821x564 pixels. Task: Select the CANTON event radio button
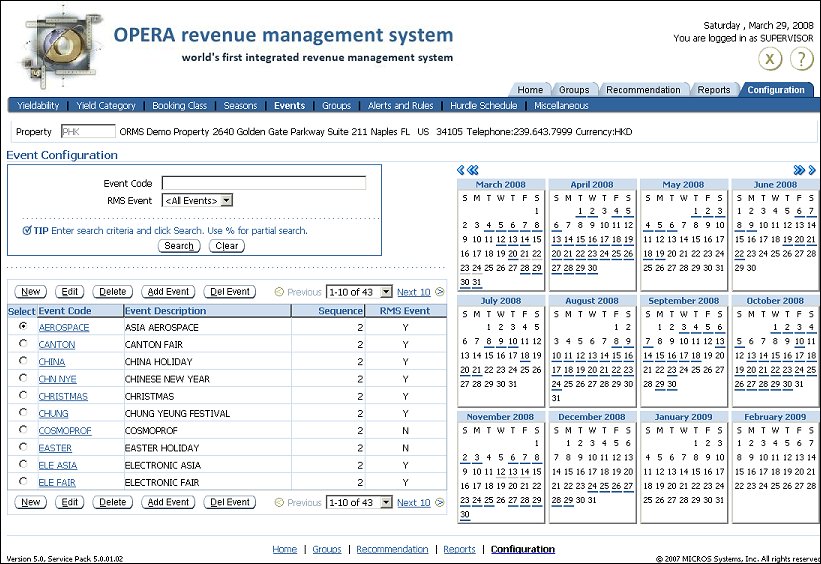23,344
